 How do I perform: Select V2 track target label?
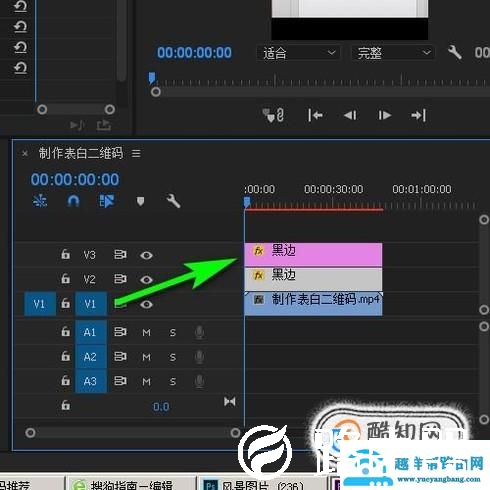point(90,279)
